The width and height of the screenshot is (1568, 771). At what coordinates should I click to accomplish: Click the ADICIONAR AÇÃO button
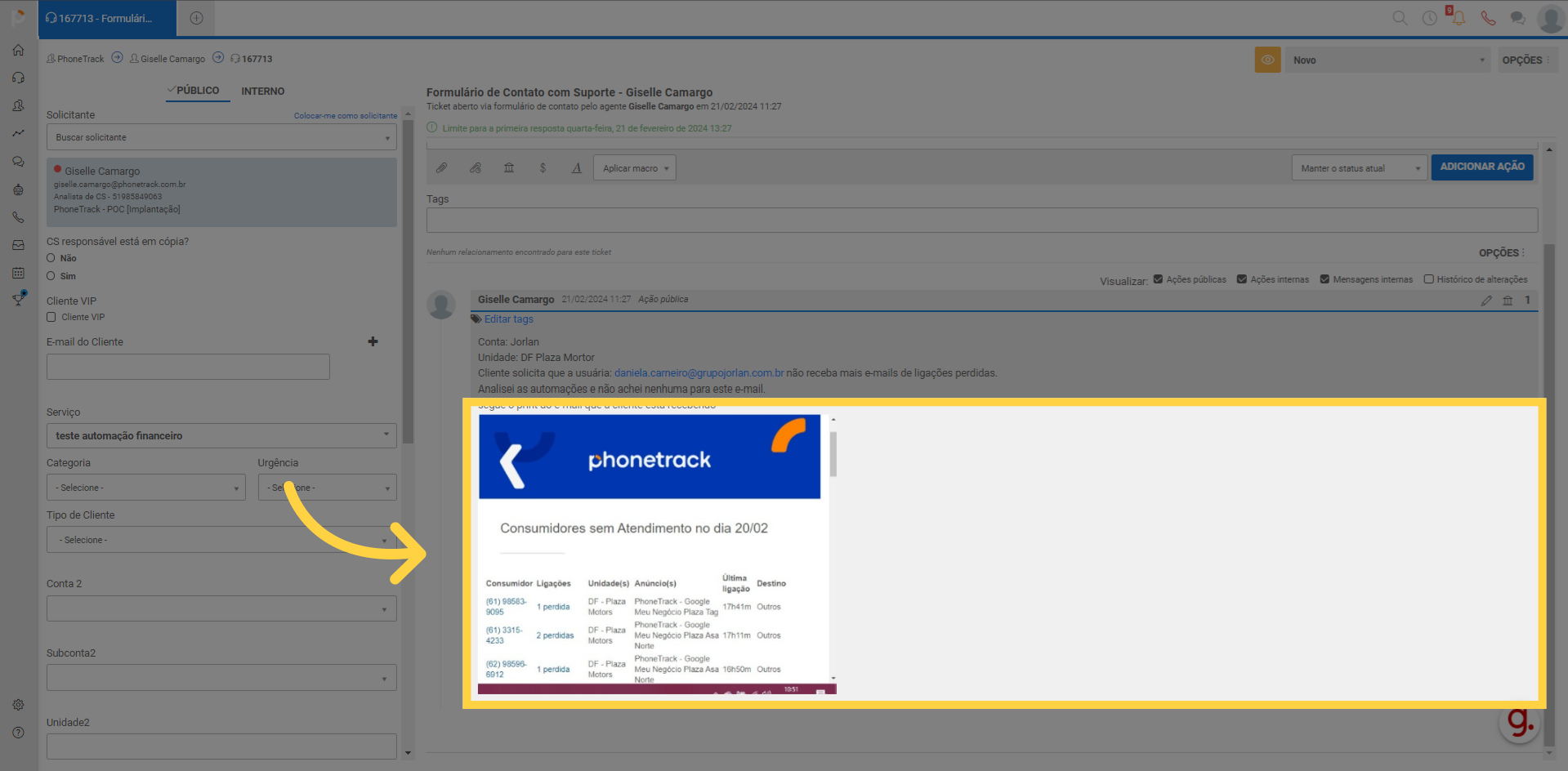point(1482,167)
